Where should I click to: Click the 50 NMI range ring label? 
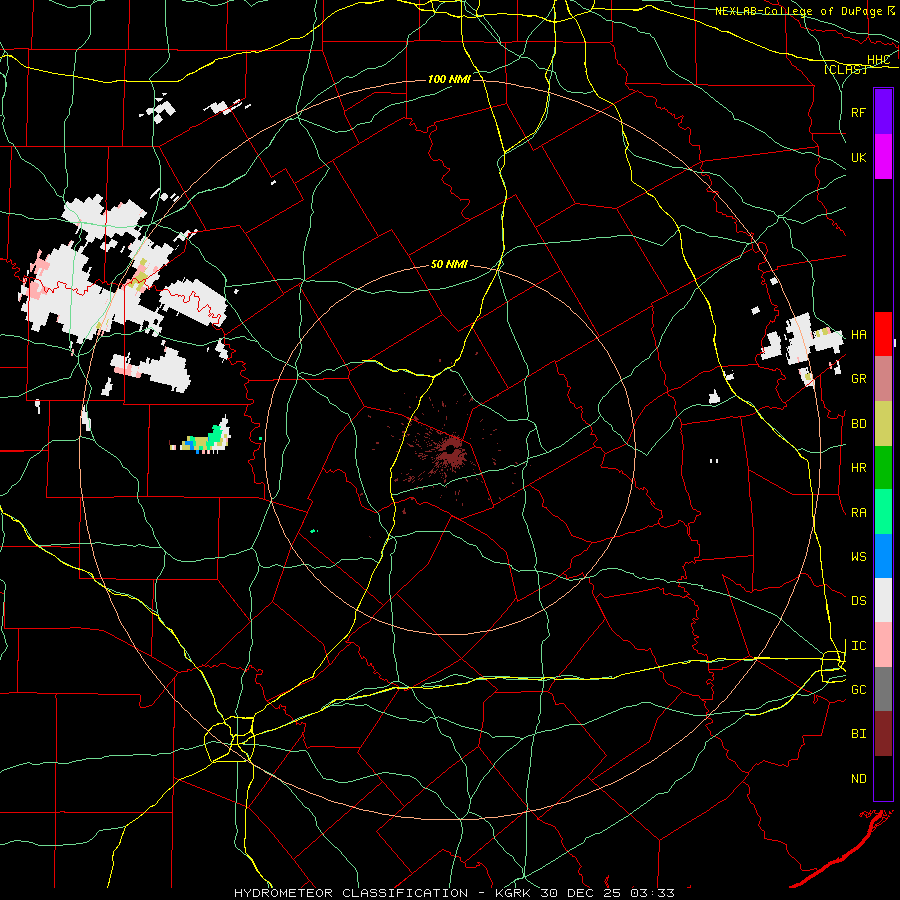[449, 265]
